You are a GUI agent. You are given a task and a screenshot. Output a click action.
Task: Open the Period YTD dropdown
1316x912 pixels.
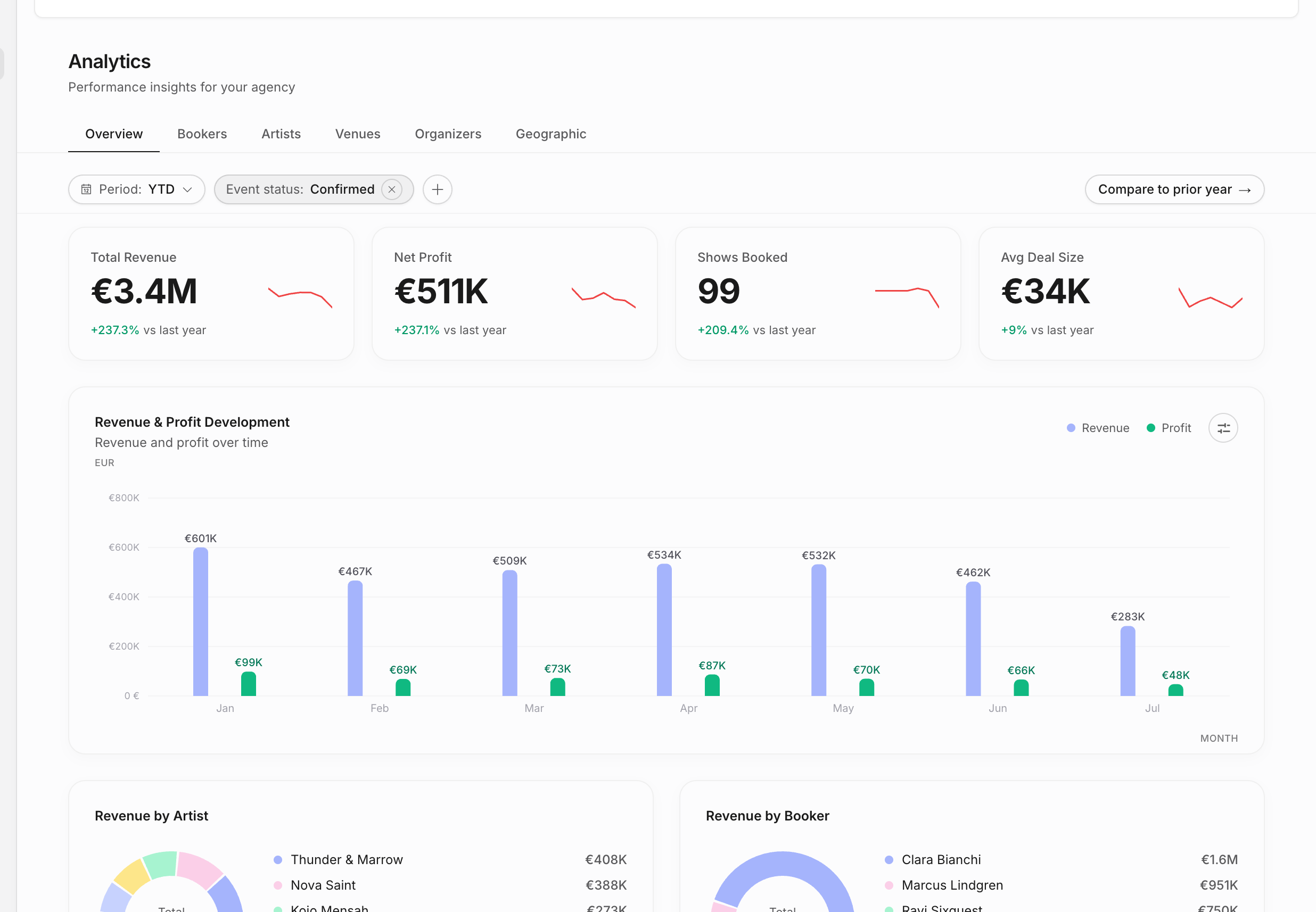click(x=137, y=189)
